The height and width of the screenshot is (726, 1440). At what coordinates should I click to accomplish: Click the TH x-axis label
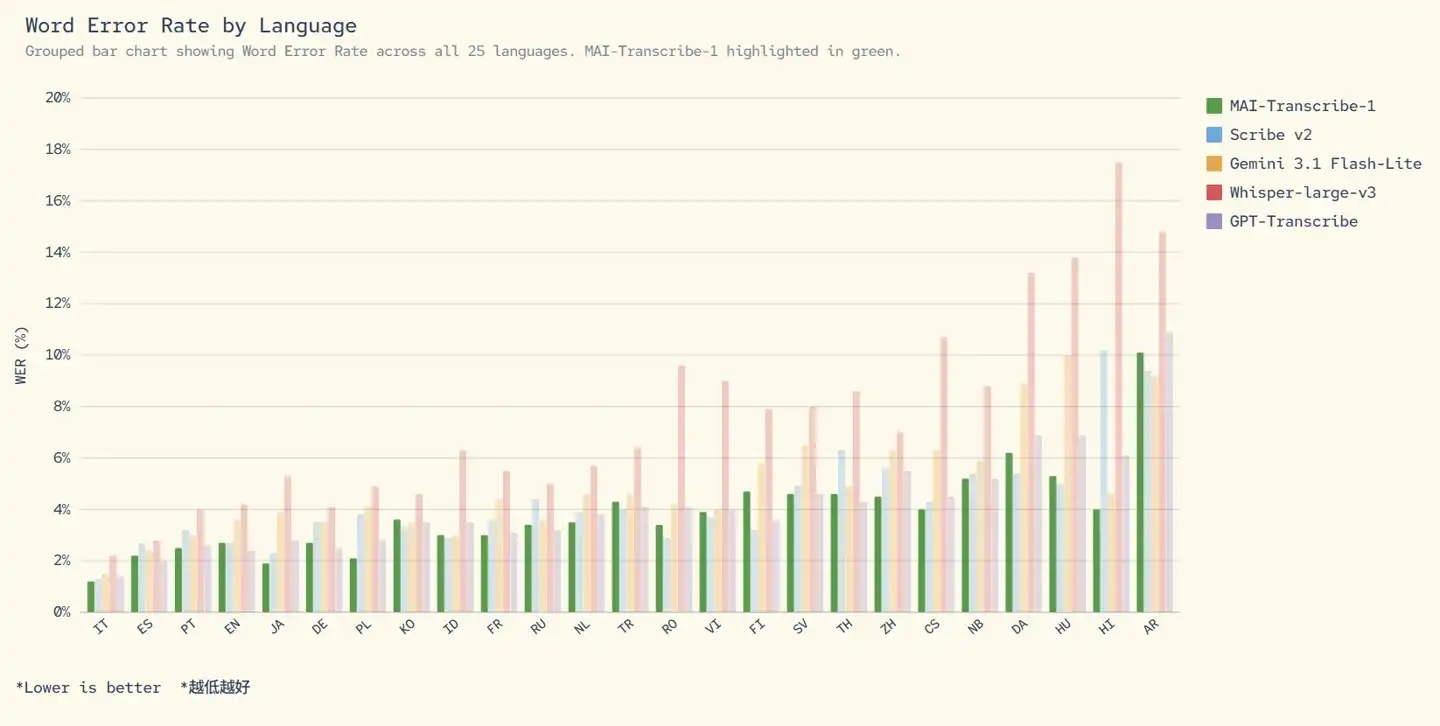point(844,627)
